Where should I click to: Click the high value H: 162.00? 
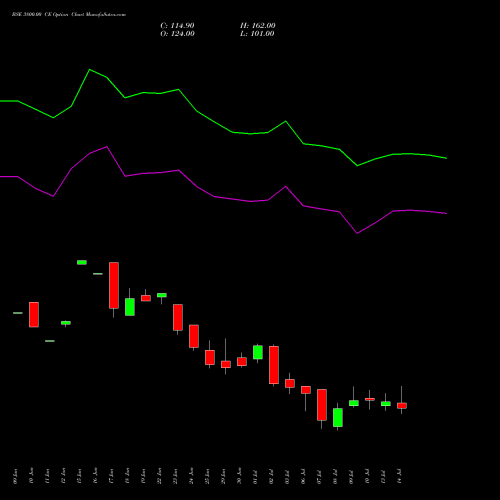[258, 26]
